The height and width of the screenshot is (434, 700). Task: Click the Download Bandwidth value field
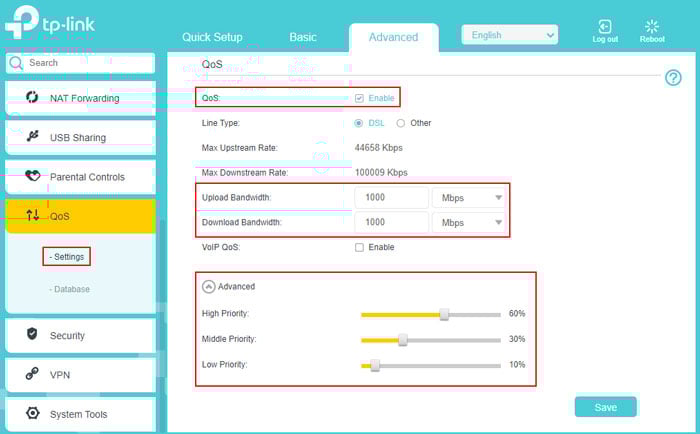392,222
